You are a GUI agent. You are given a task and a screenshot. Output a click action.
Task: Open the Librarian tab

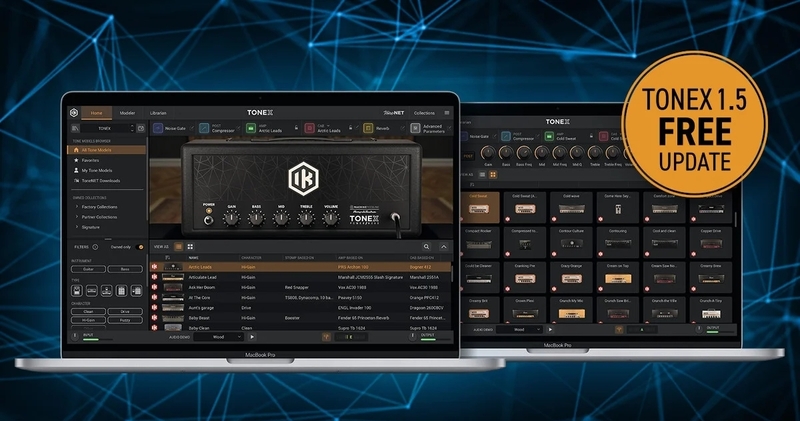(158, 113)
